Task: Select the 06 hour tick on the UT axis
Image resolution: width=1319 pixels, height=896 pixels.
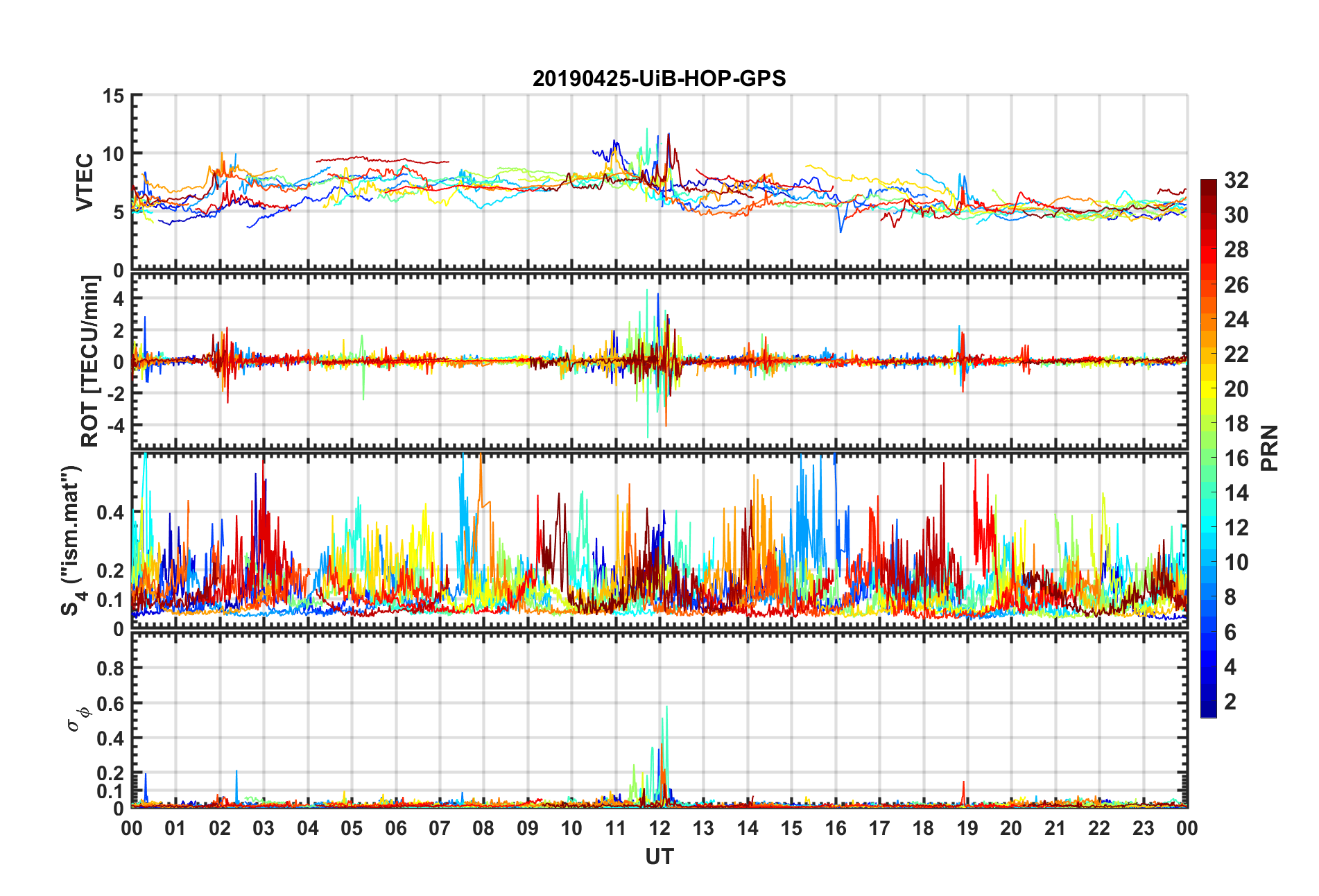Action: 396,828
